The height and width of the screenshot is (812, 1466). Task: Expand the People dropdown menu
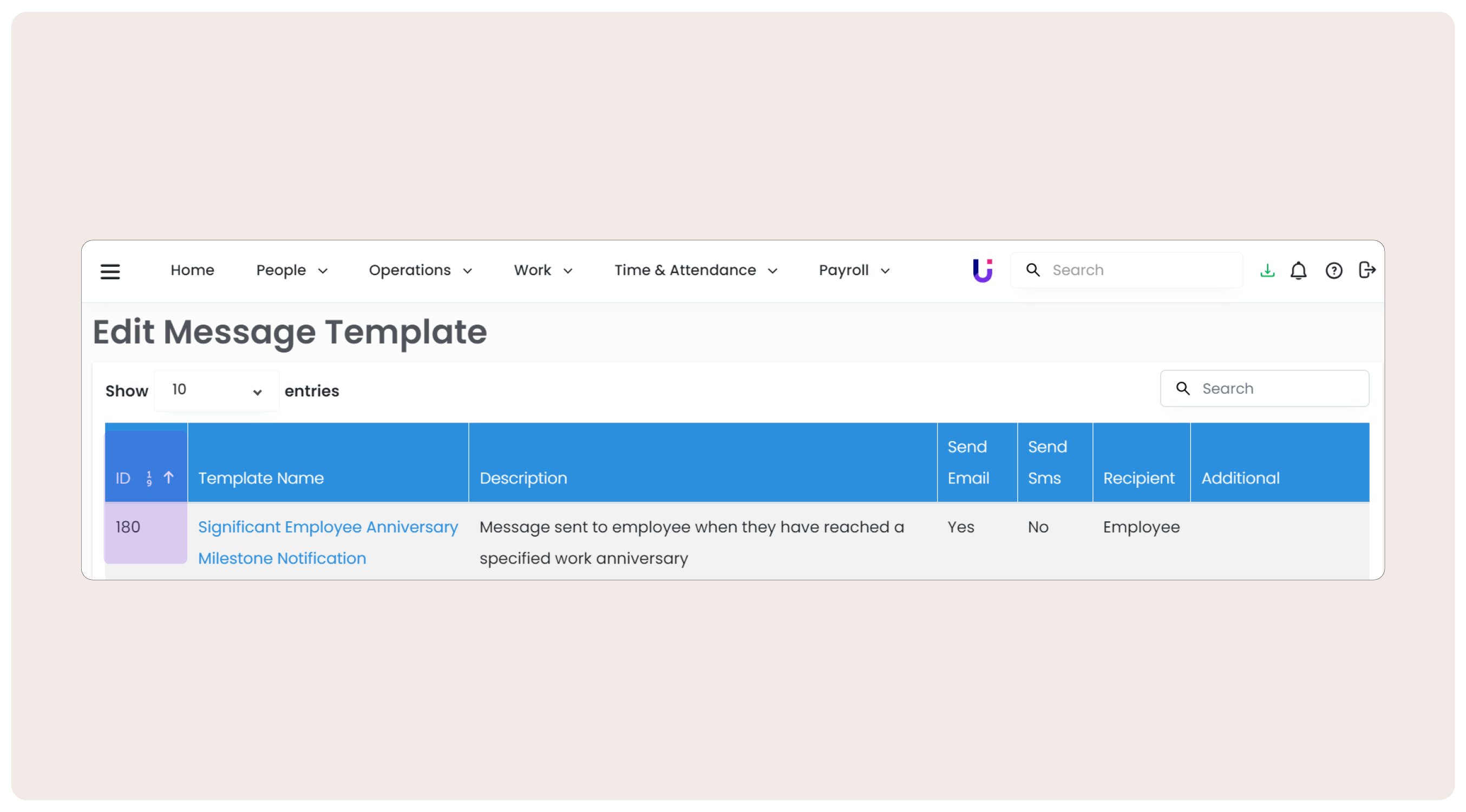tap(291, 270)
